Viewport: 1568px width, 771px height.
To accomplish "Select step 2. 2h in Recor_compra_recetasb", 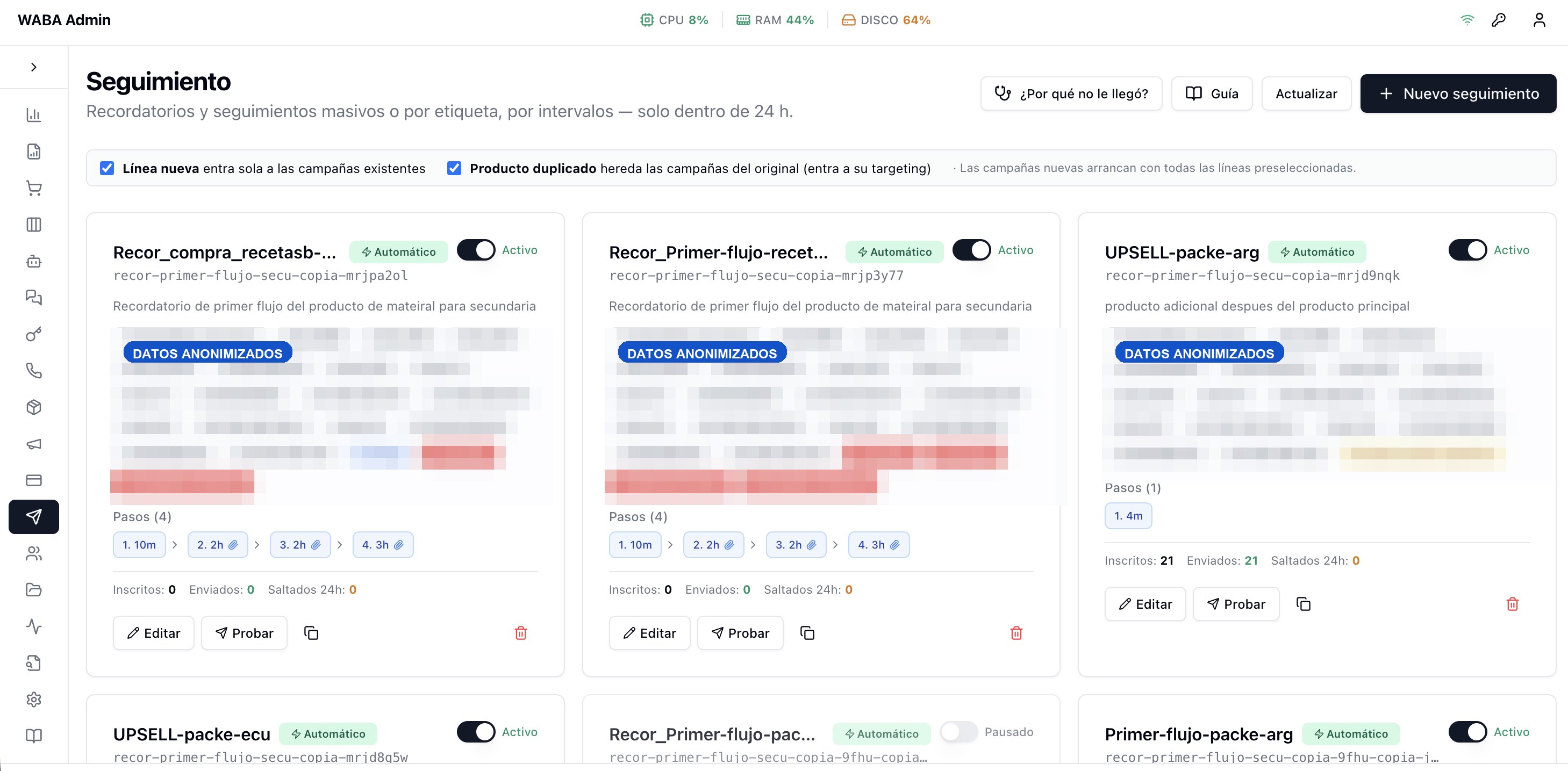I will click(217, 545).
